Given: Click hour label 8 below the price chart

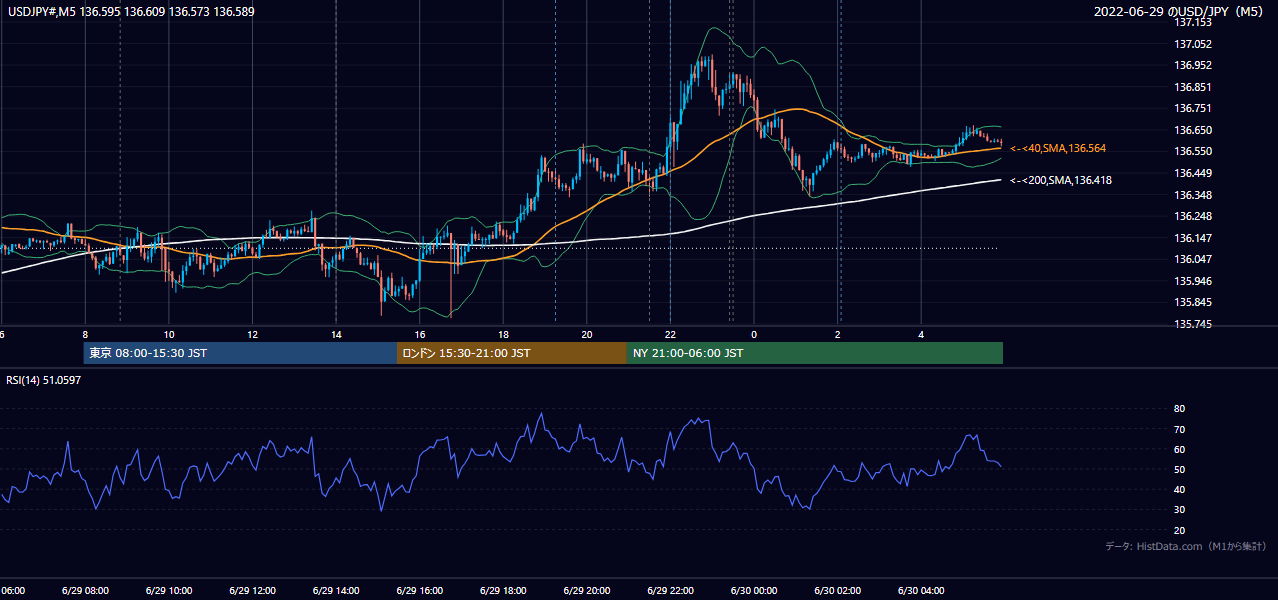Looking at the screenshot, I should coord(85,335).
